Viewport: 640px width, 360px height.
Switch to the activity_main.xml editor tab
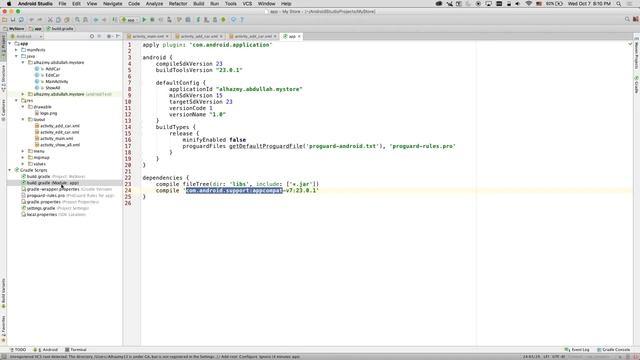[148, 36]
